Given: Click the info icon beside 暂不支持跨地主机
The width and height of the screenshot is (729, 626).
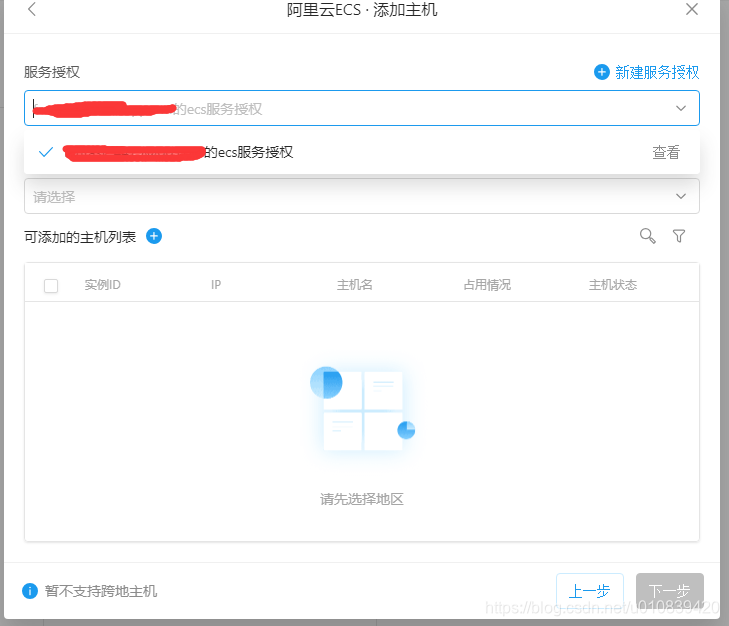Looking at the screenshot, I should 30,591.
